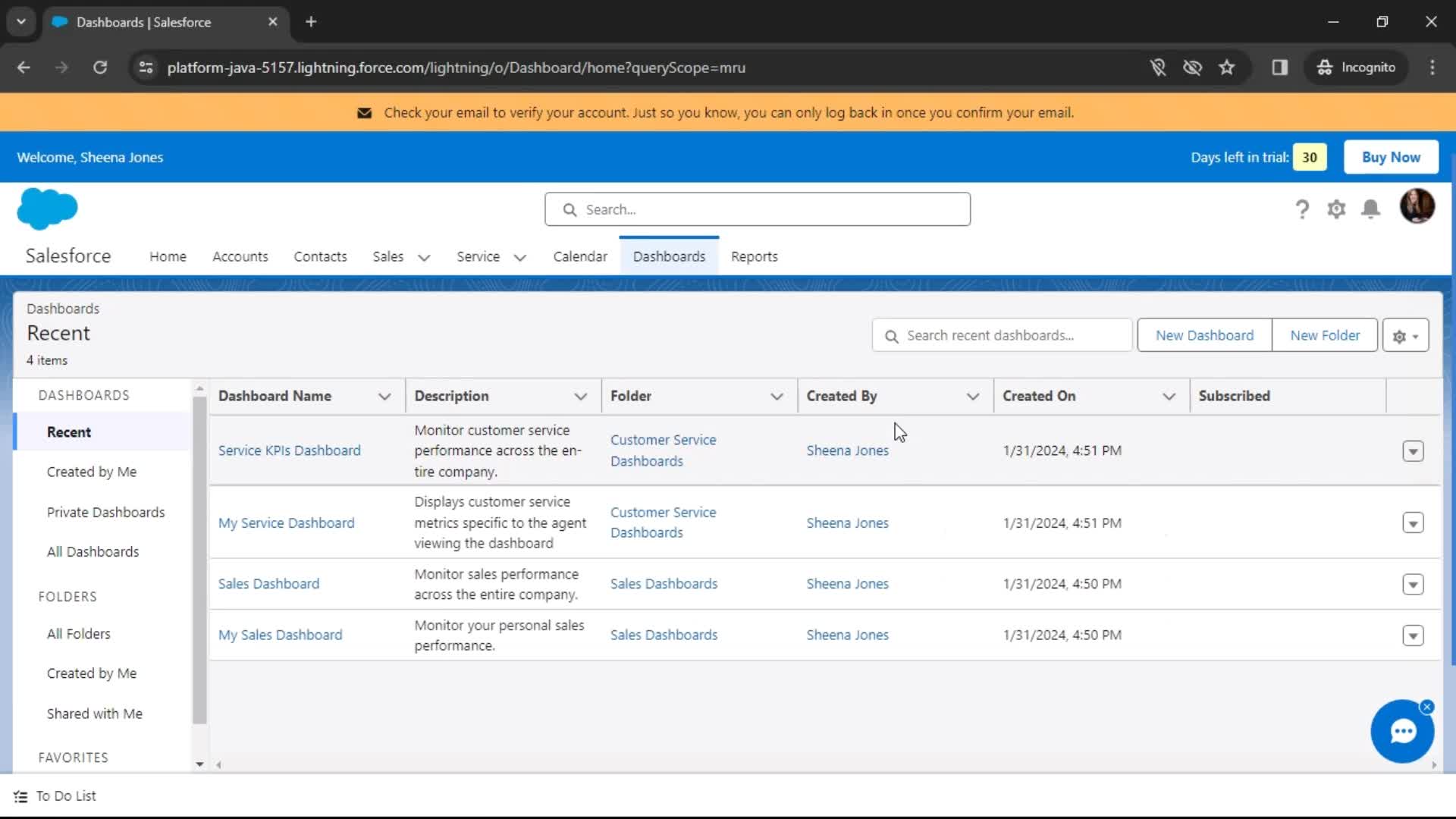Open row actions for Service KPIs Dashboard
The image size is (1456, 819).
coord(1413,451)
